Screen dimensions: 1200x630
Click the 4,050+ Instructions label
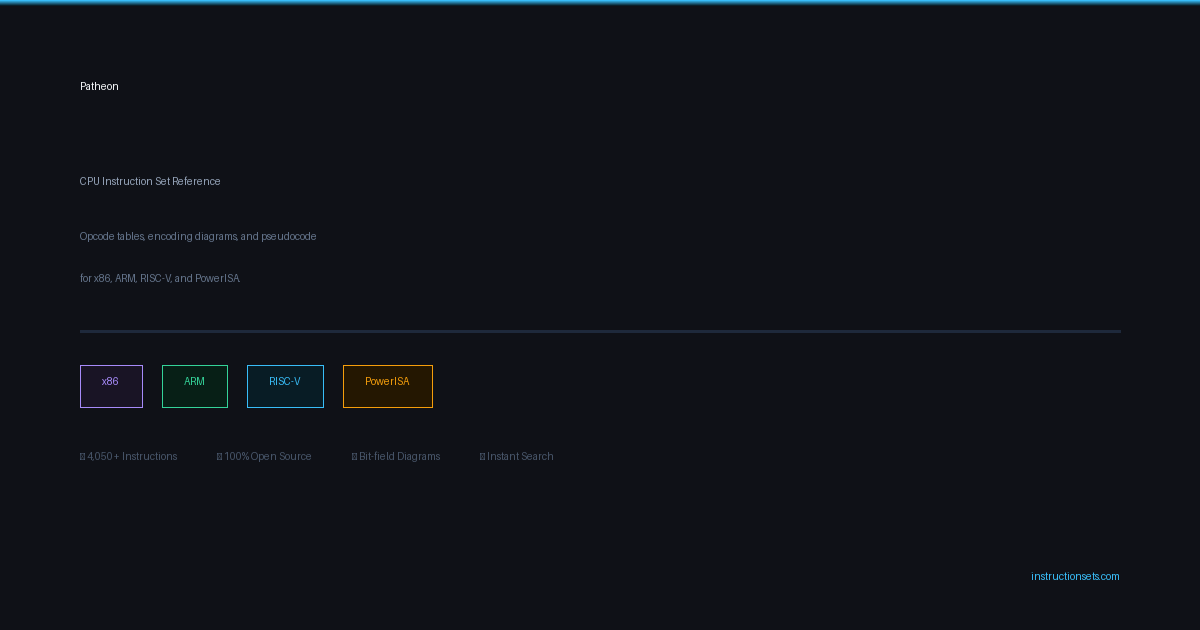[132, 457]
